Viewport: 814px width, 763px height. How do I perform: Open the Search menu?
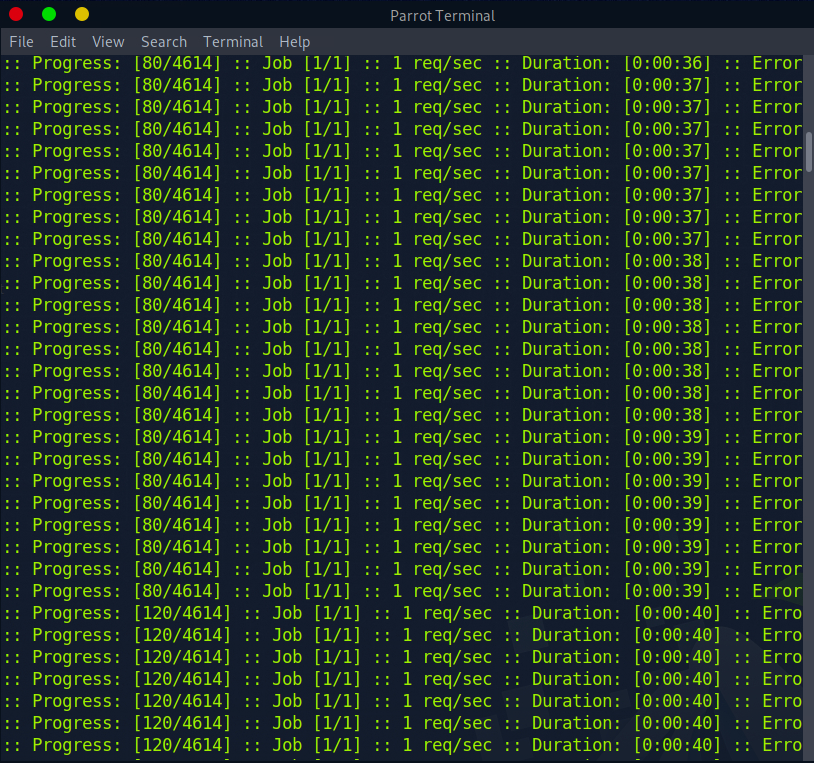pos(164,42)
